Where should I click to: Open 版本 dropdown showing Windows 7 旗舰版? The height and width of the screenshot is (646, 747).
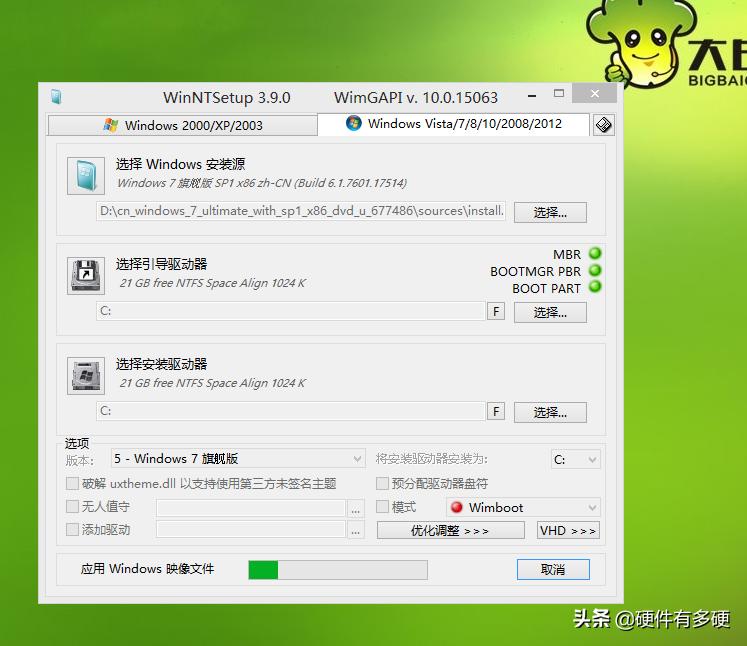[238, 459]
